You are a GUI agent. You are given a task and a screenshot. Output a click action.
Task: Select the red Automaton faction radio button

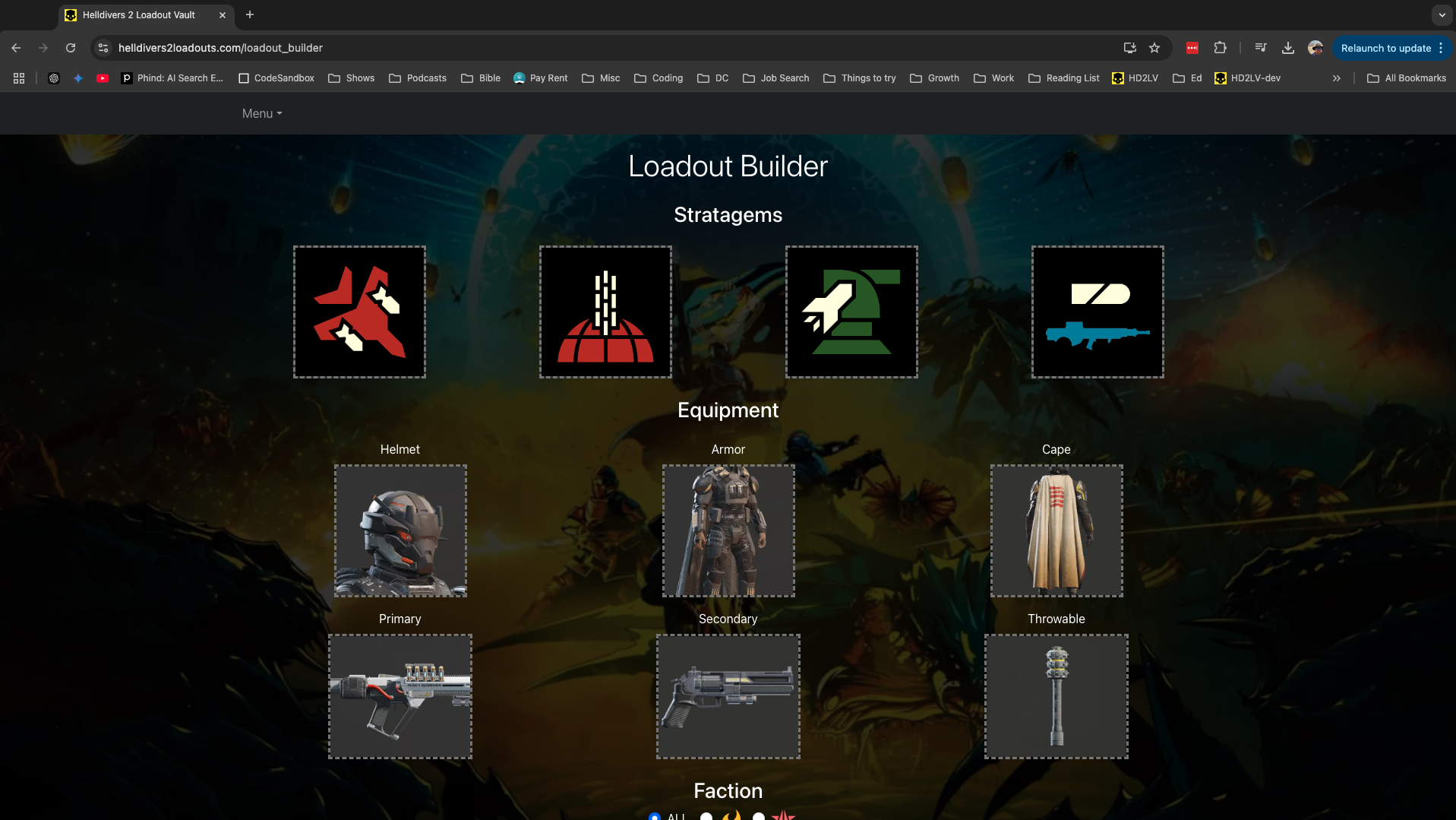[759, 817]
